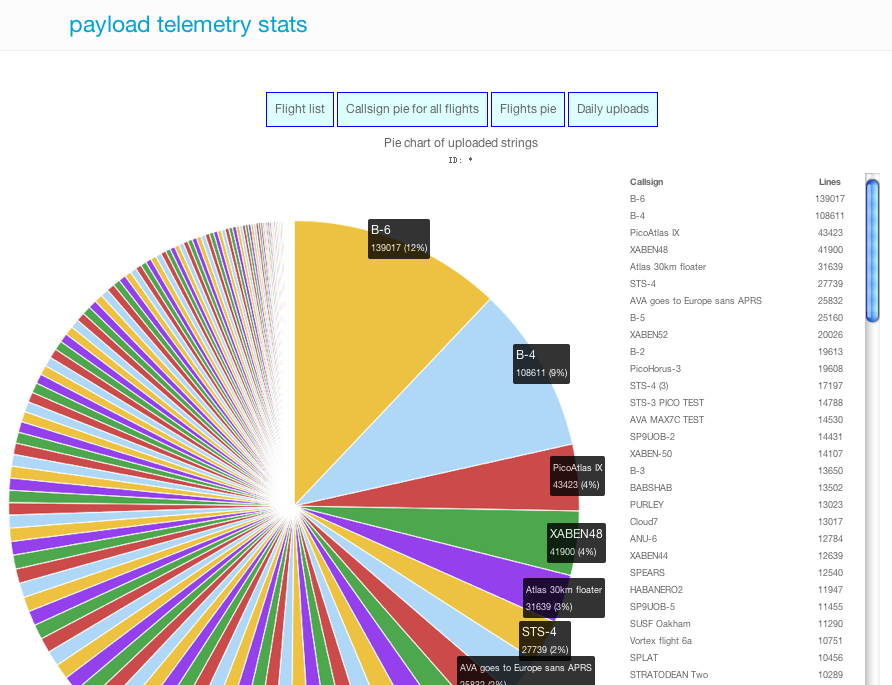The width and height of the screenshot is (892, 685).
Task: Select SPLAT in the legend
Action: pos(737,658)
